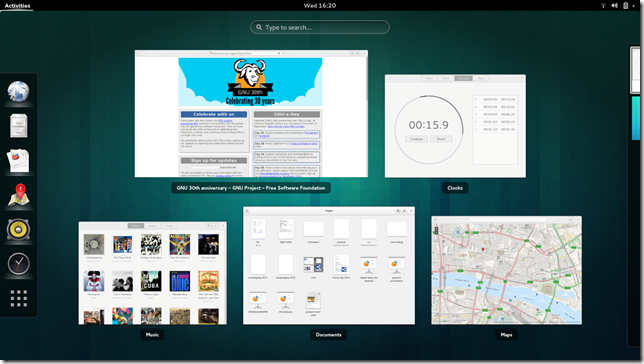644x364 pixels.
Task: Select the second teal workspace thumbnail
Action: coord(636,118)
